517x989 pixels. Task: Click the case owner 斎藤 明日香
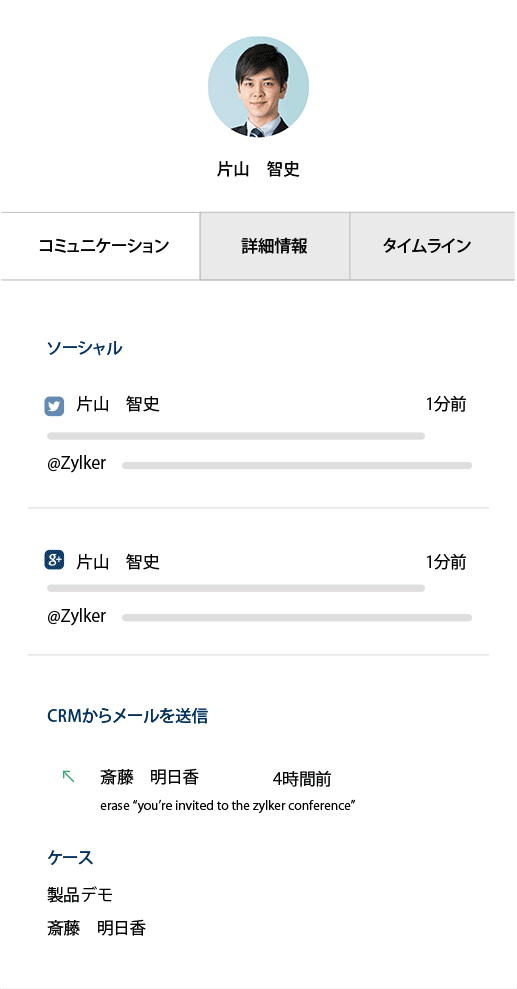point(96,928)
